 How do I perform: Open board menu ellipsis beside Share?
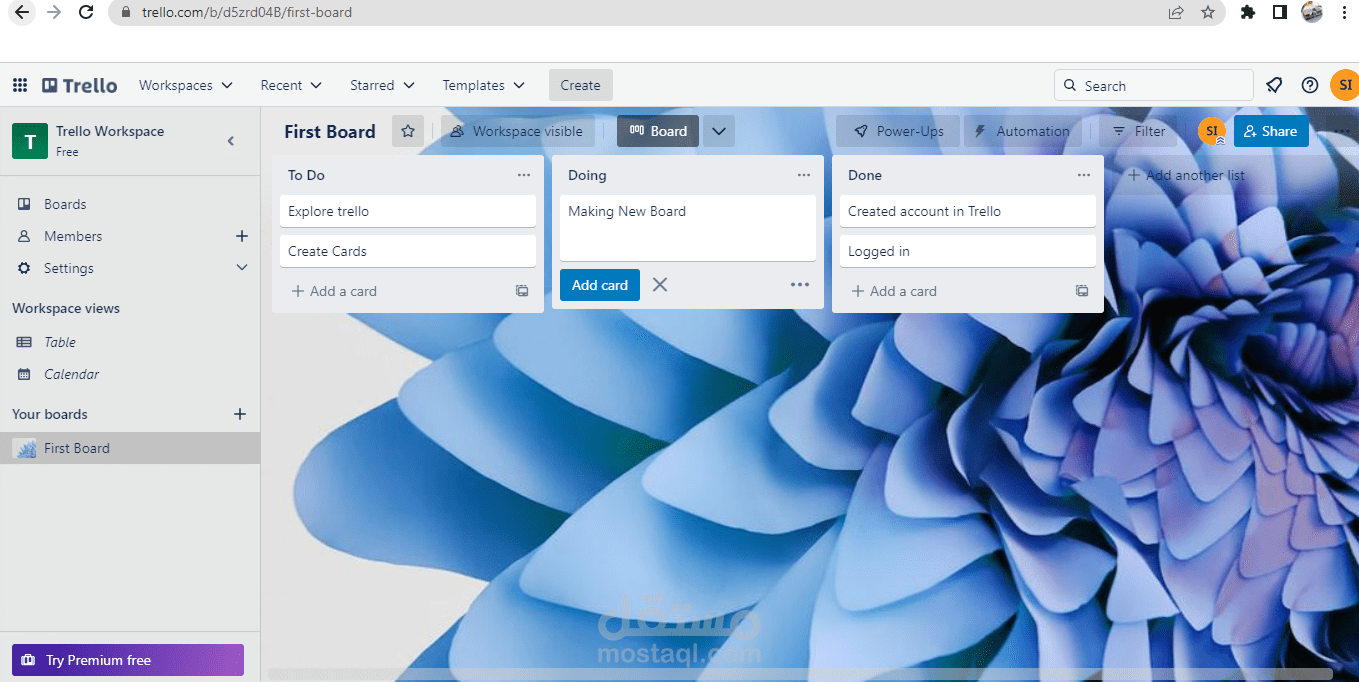(1342, 131)
